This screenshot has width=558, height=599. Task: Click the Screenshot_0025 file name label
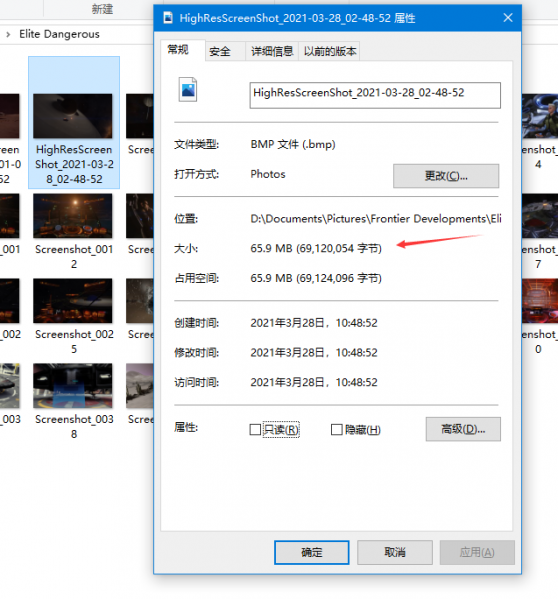(74, 341)
